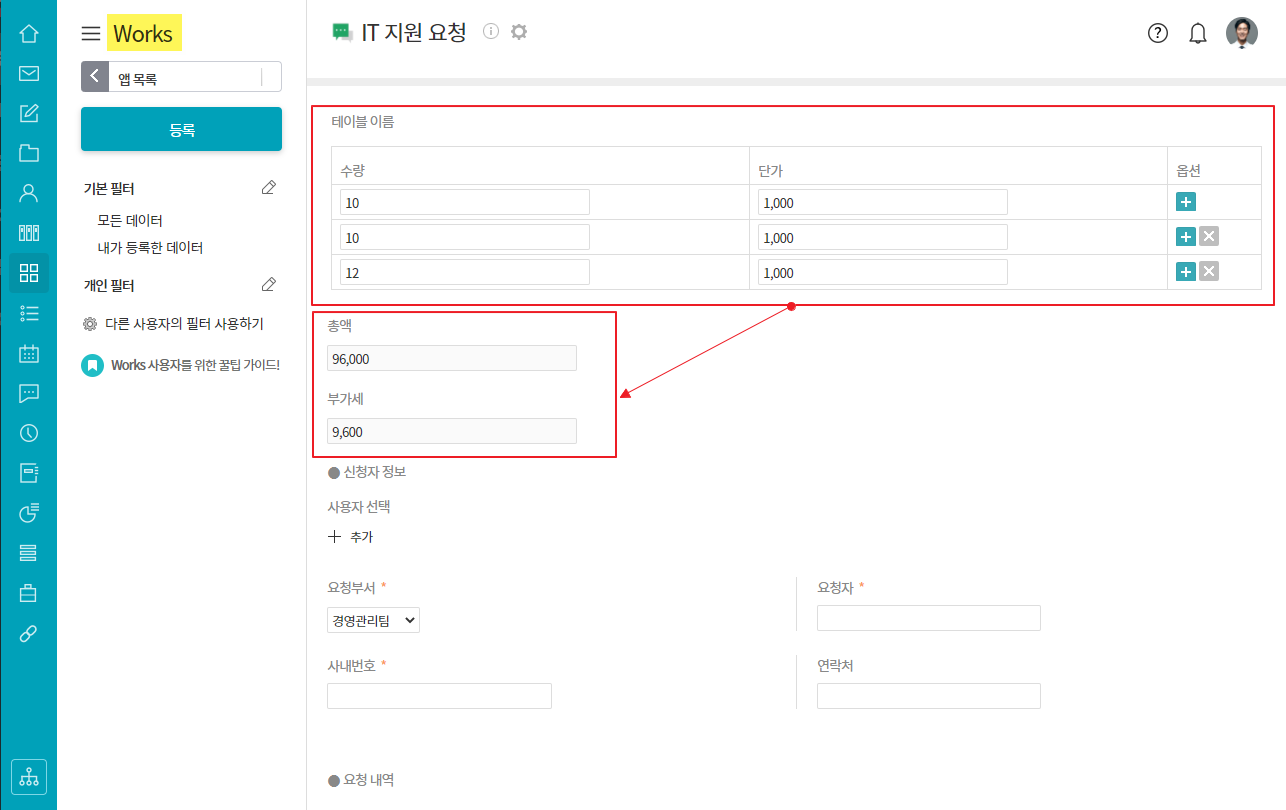Open the calendar icon in sidebar
This screenshot has height=810, width=1286.
point(29,353)
